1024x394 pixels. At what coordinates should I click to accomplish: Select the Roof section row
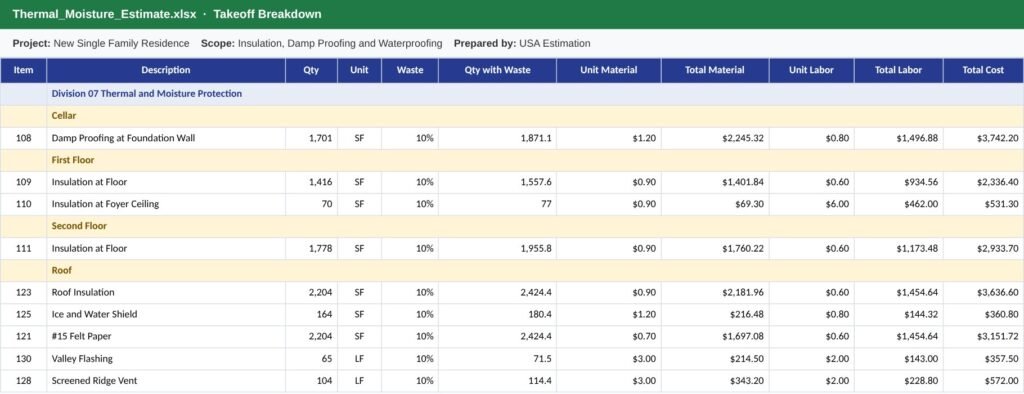click(512, 271)
